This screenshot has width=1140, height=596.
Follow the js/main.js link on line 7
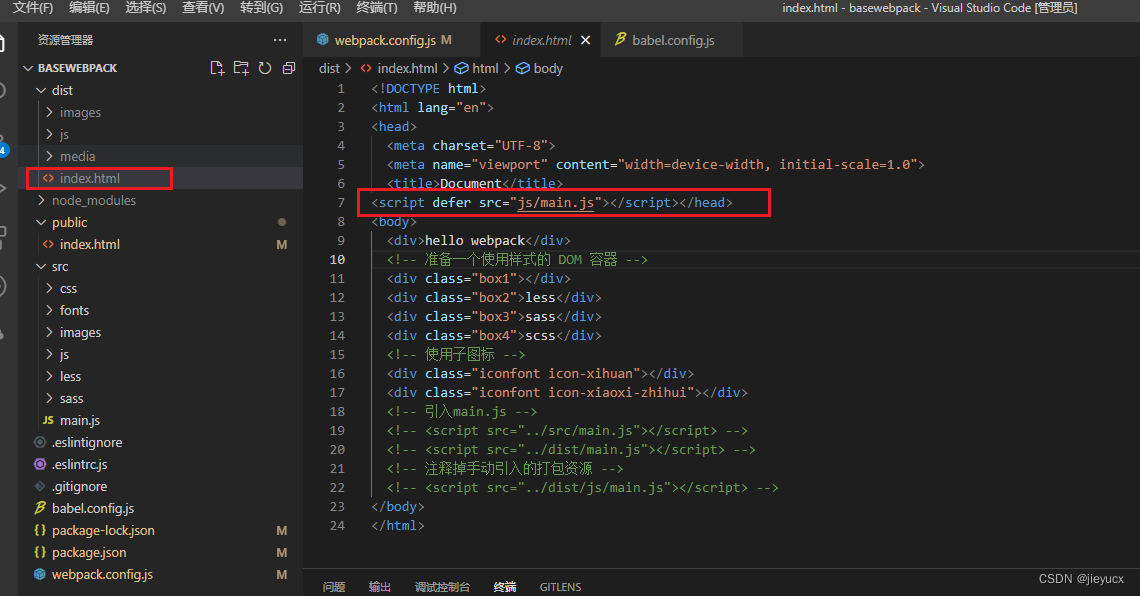pos(555,202)
